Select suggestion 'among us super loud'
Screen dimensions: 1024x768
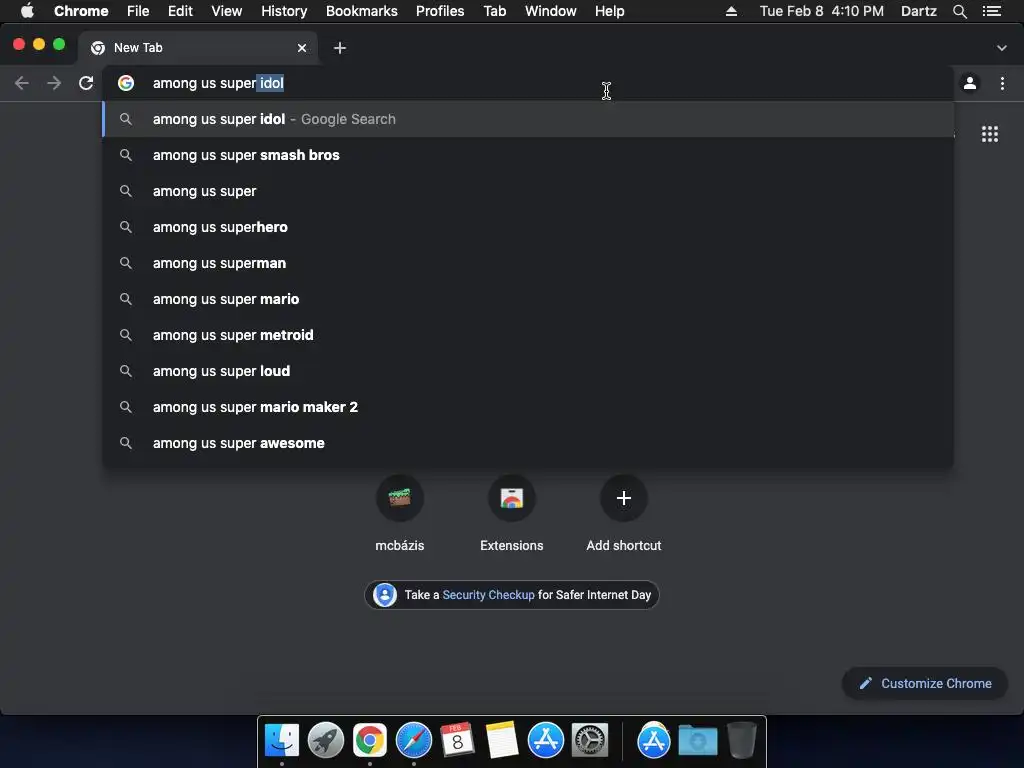tap(528, 370)
